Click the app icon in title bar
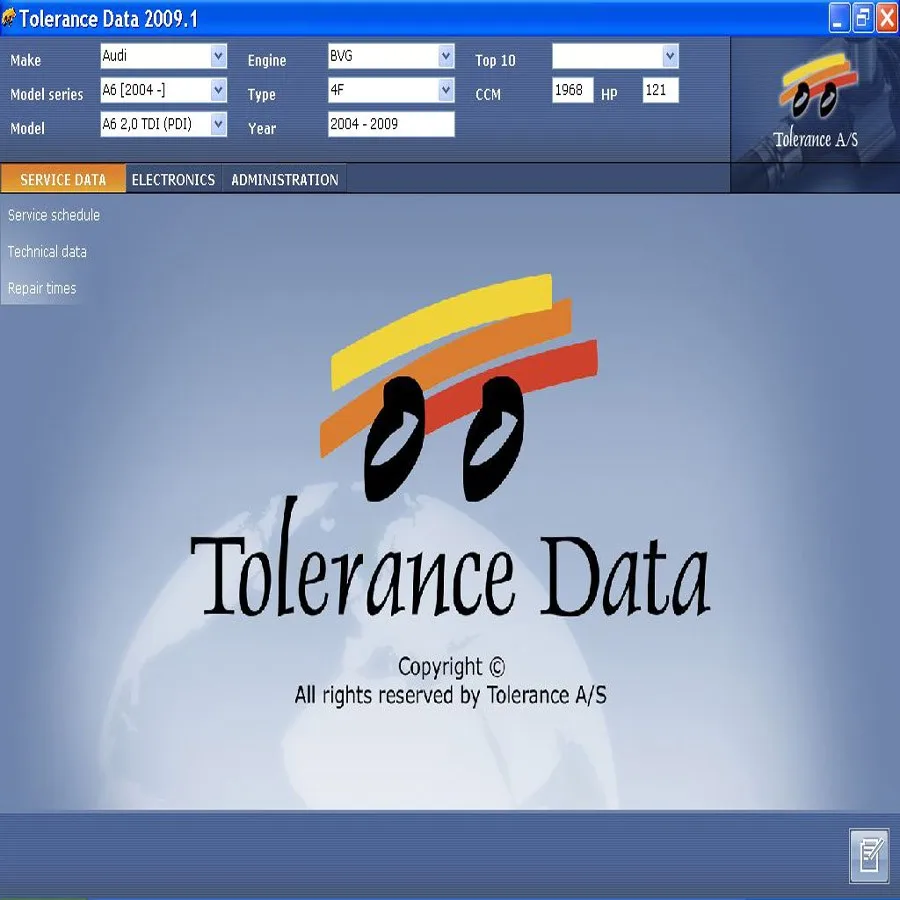This screenshot has height=900, width=900. click(x=9, y=18)
